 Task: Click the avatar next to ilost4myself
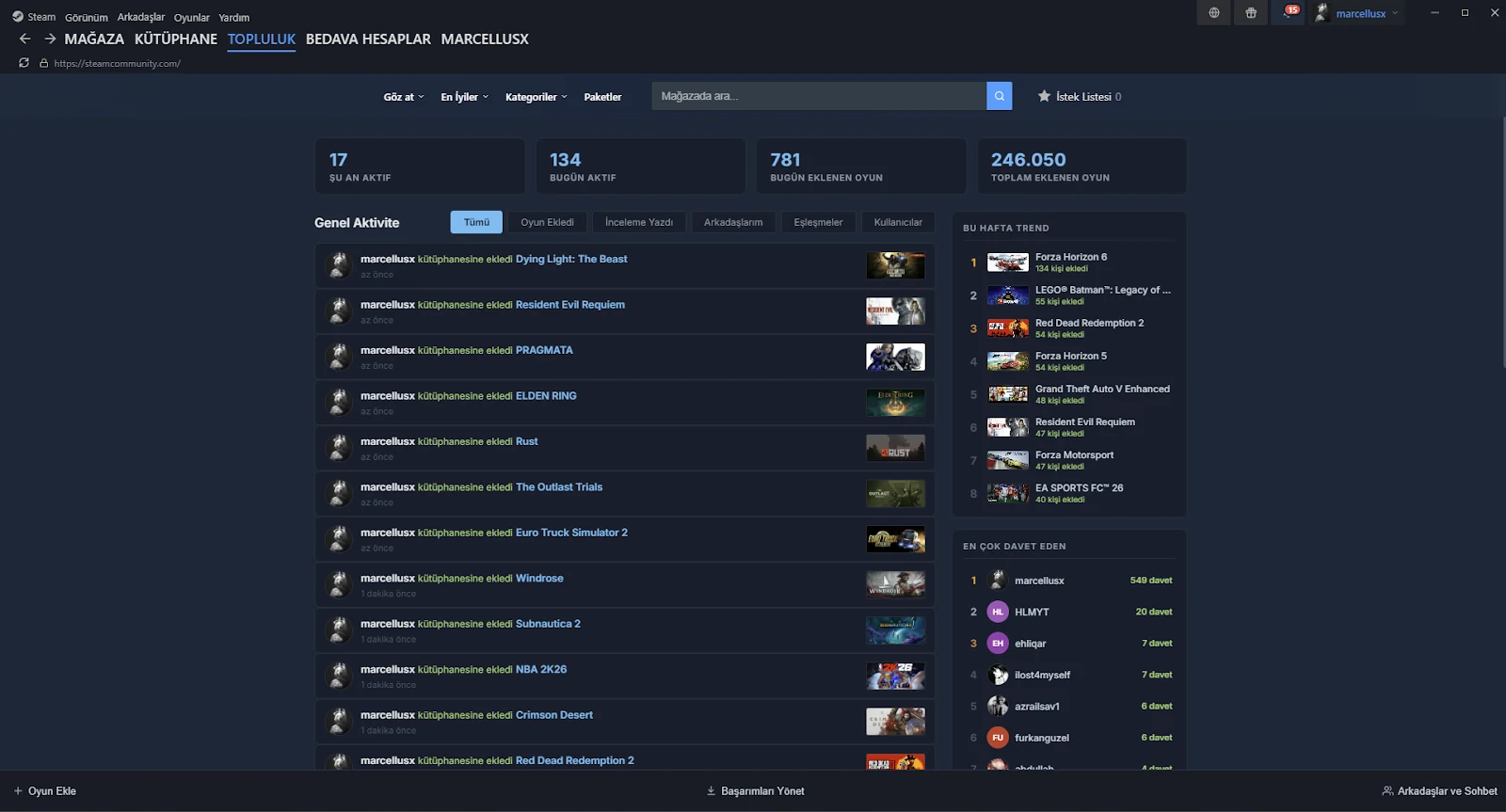998,675
